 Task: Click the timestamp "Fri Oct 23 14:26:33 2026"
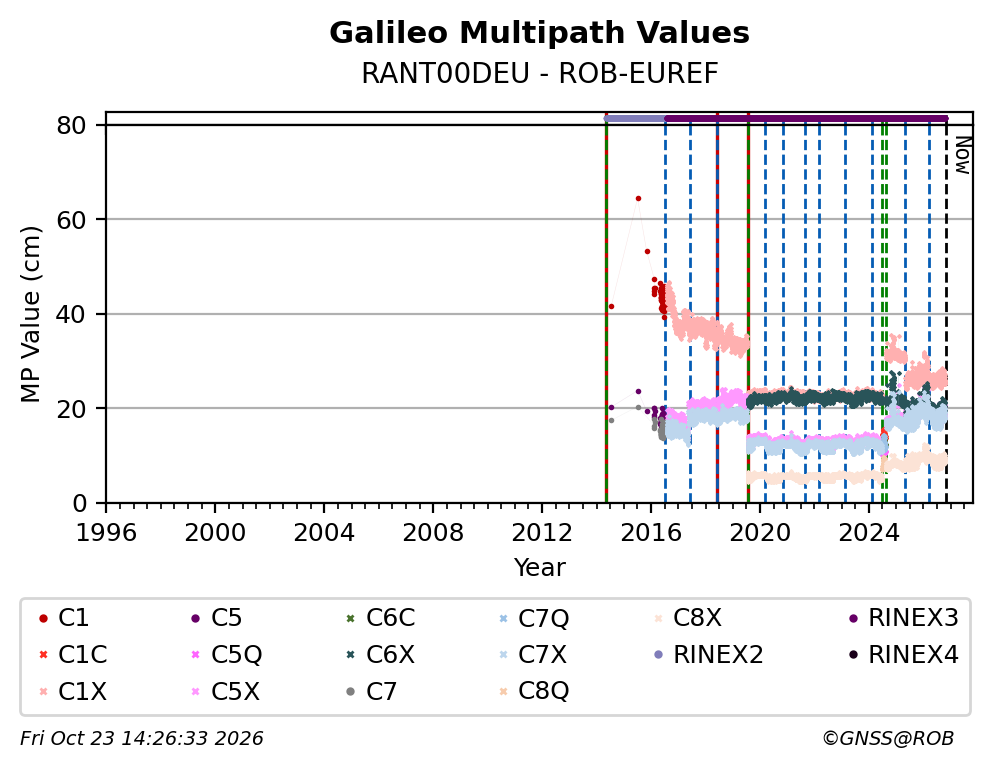click(142, 738)
